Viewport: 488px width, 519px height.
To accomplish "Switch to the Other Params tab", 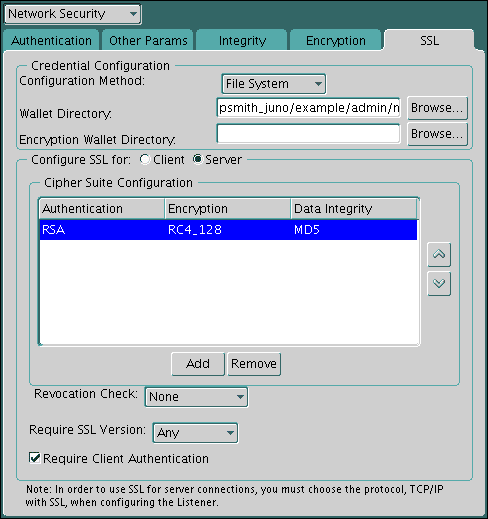I will click(148, 40).
